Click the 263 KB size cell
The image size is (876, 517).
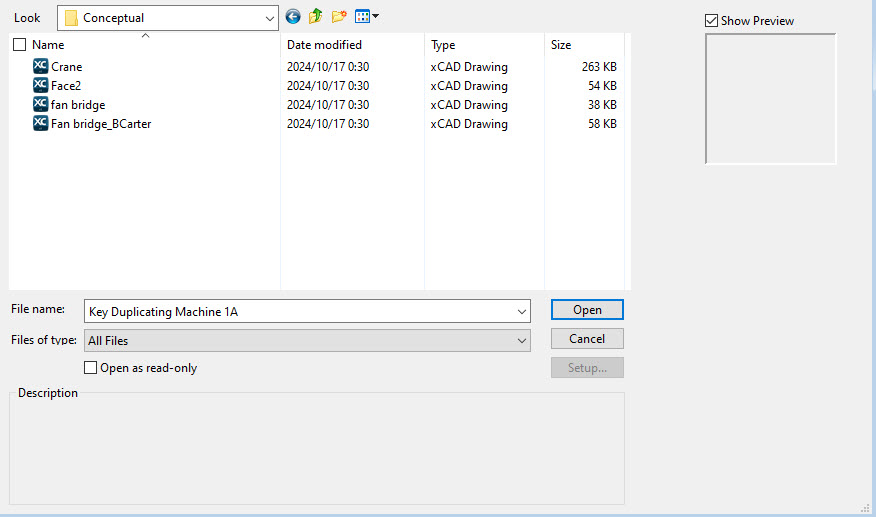(599, 67)
